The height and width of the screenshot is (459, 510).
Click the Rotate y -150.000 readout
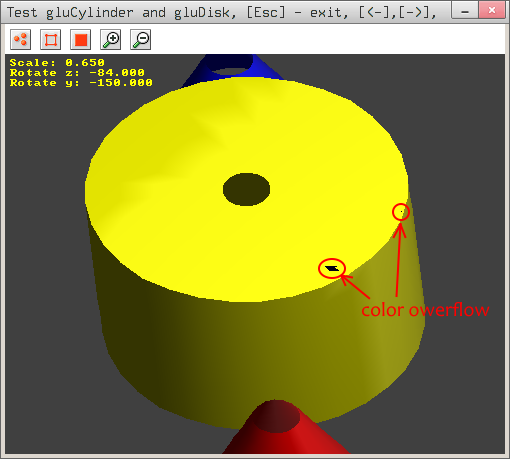tap(81, 82)
